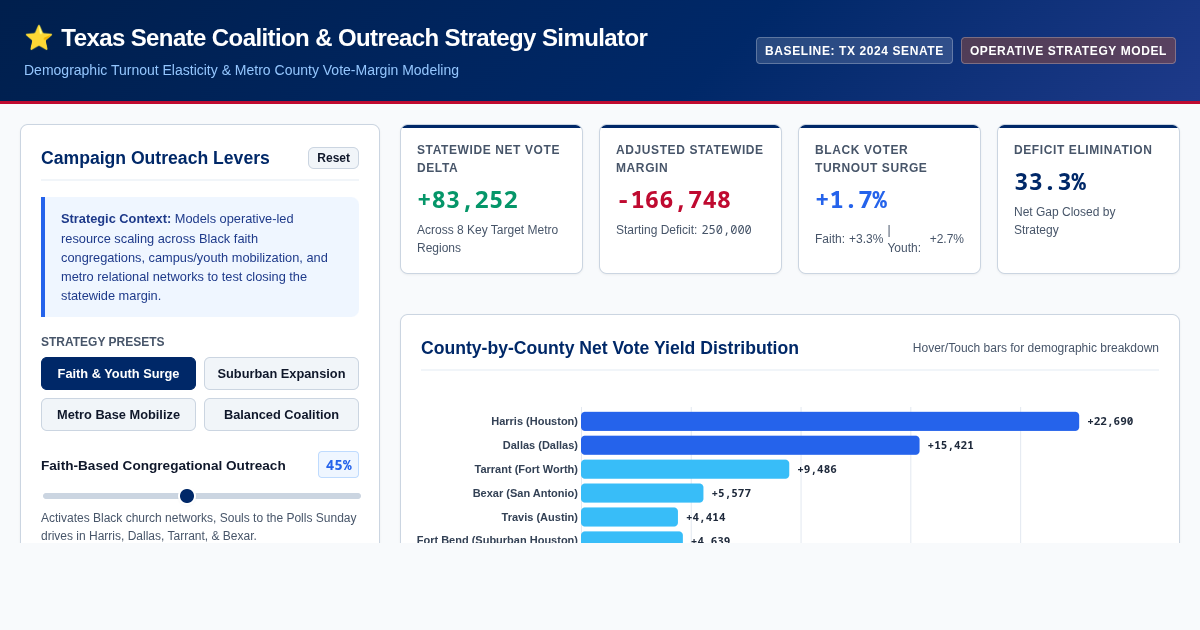Image resolution: width=1200 pixels, height=630 pixels.
Task: Click the +83,252 statewide net vote delta
Action: [467, 200]
